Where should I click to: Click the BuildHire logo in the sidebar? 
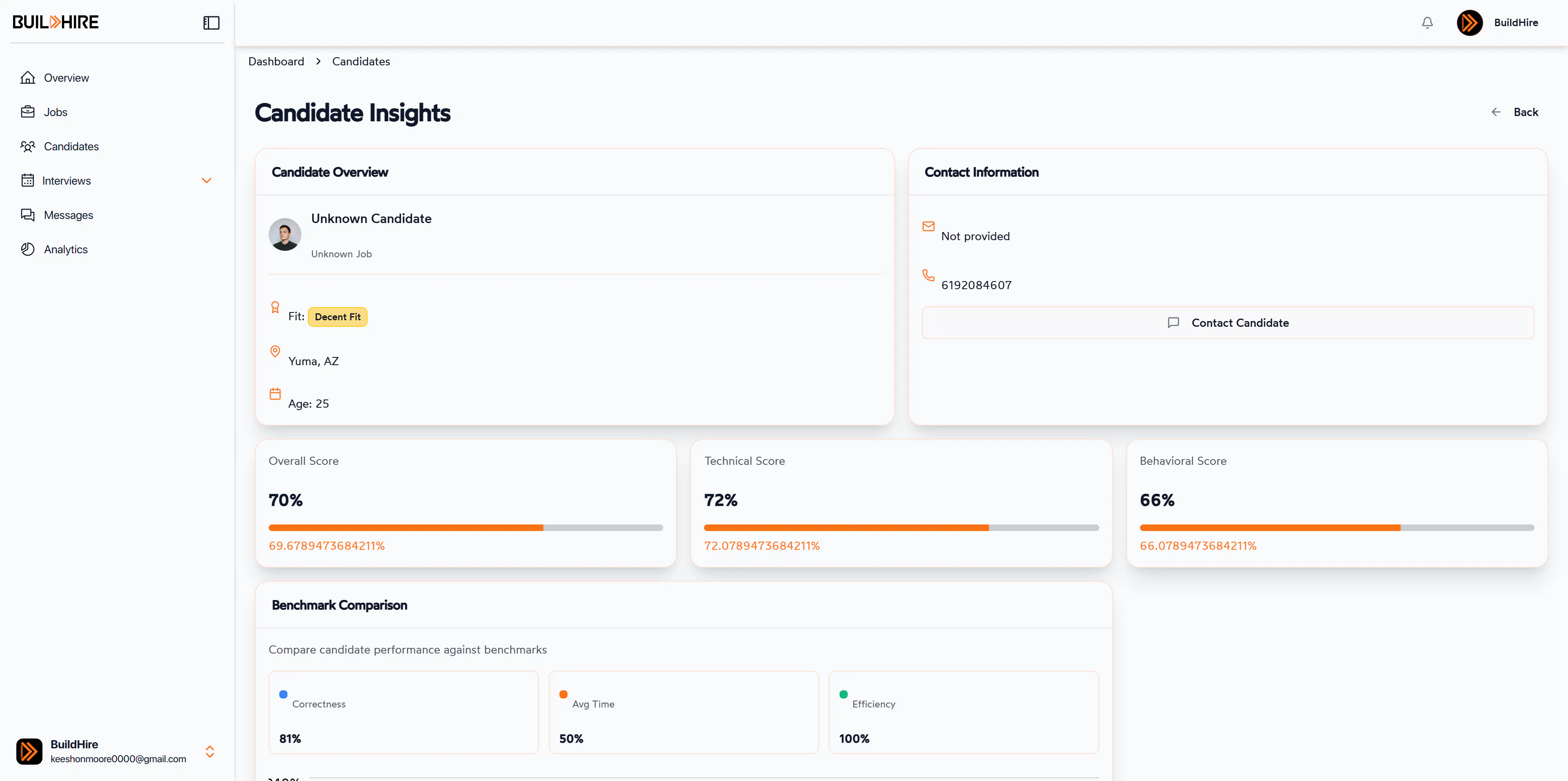click(x=56, y=22)
